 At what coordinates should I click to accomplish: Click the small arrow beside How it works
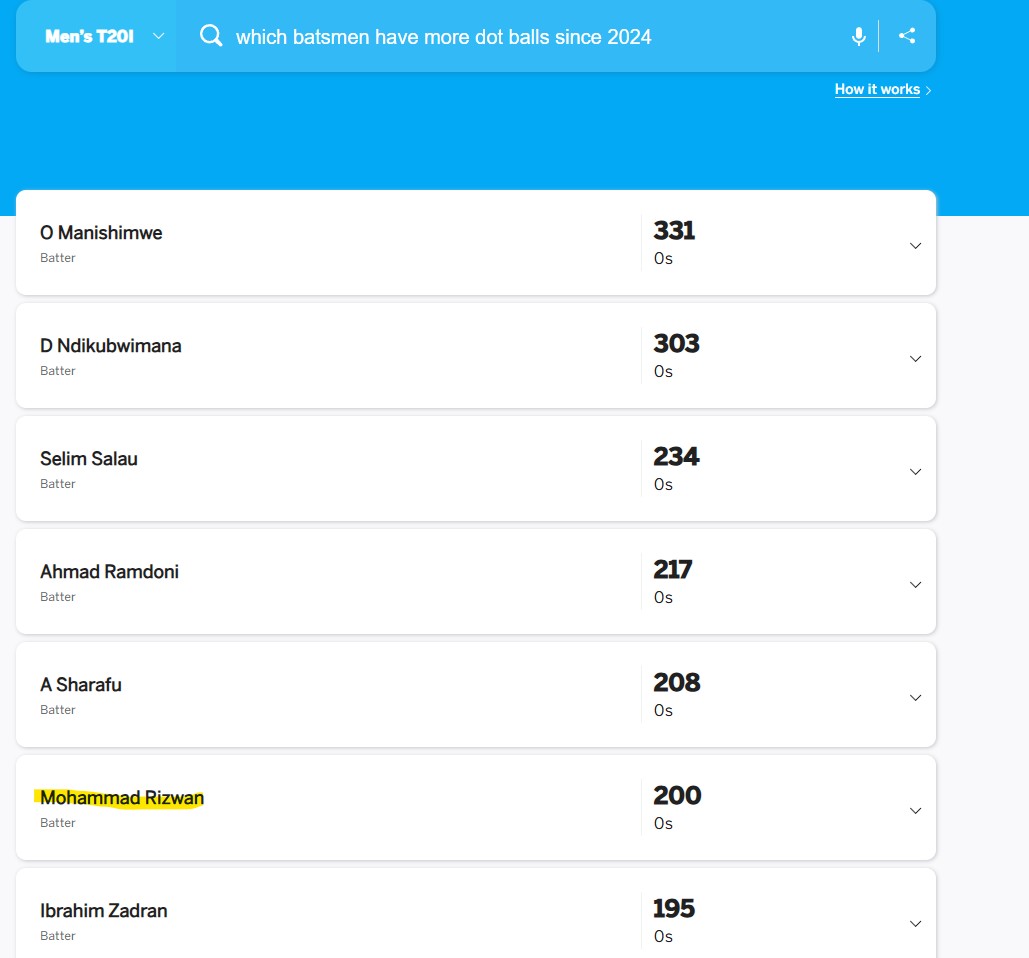click(x=928, y=90)
